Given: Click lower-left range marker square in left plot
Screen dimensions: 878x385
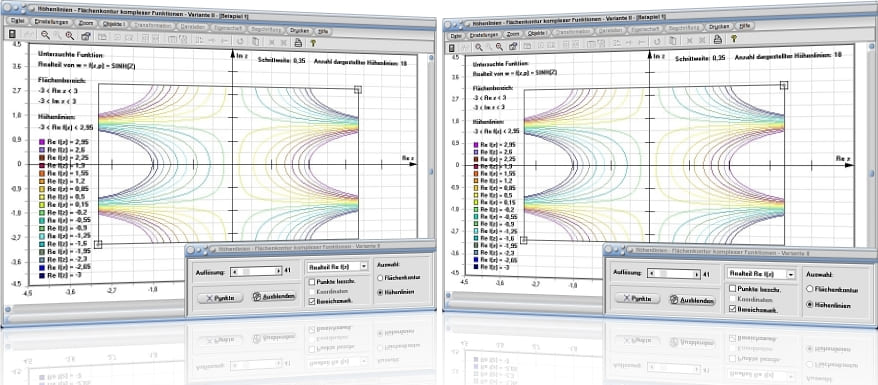Looking at the screenshot, I should click(x=98, y=244).
